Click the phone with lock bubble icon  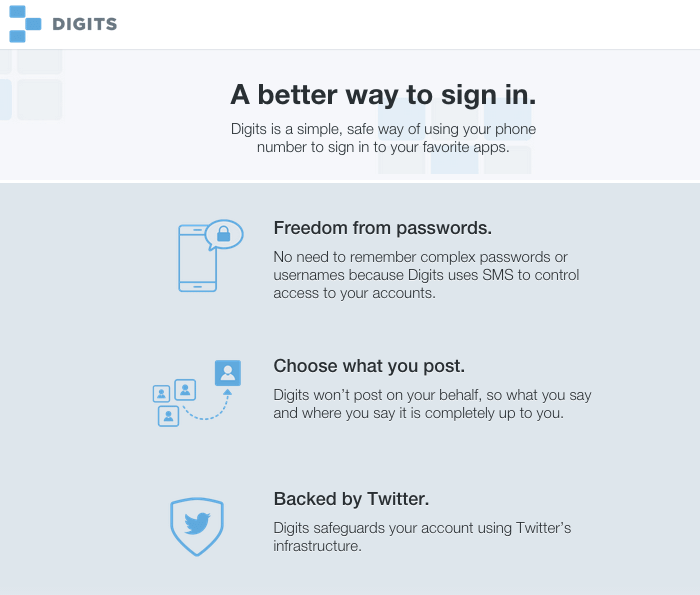(211, 255)
